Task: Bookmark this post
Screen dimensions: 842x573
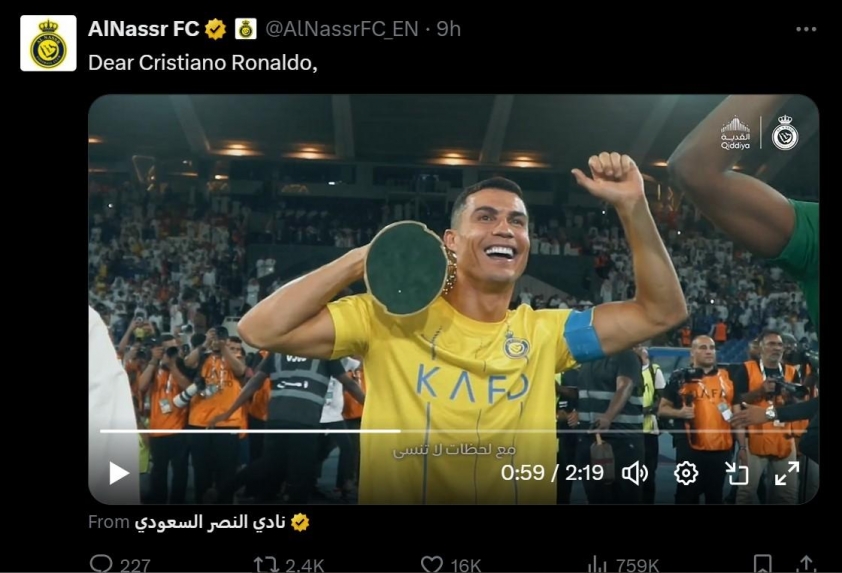Action: (763, 564)
